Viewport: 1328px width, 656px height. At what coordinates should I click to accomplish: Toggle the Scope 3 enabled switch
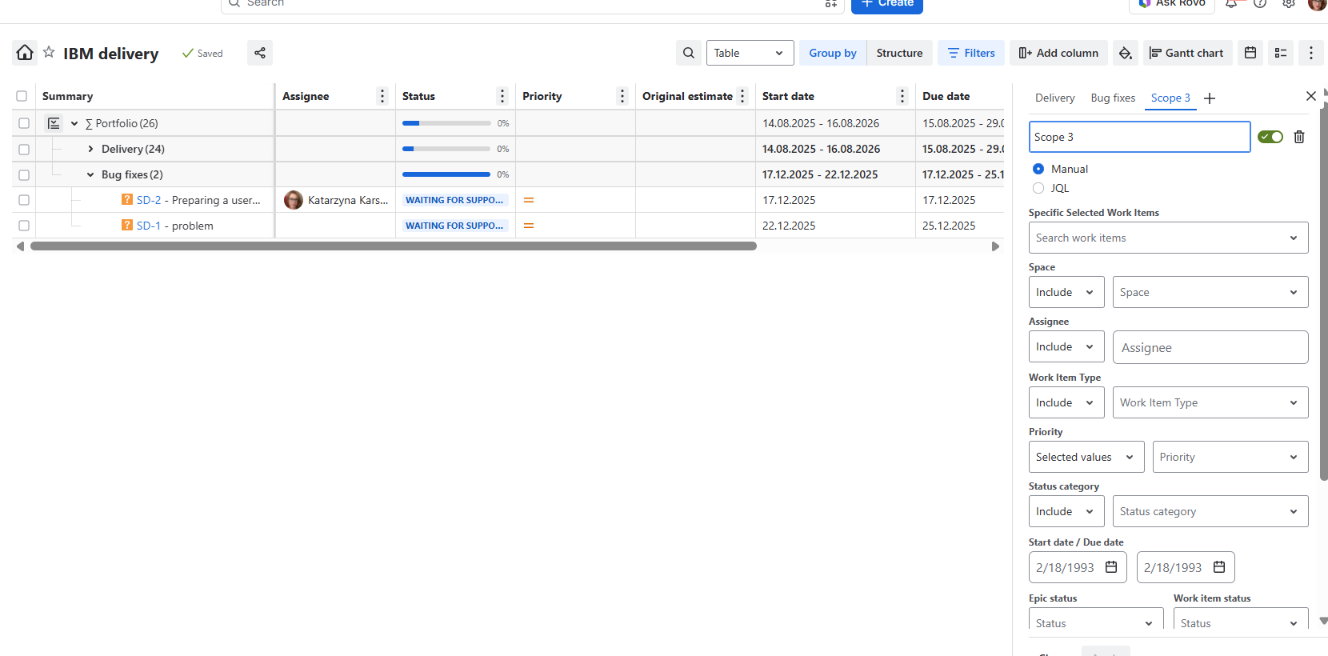click(1270, 137)
